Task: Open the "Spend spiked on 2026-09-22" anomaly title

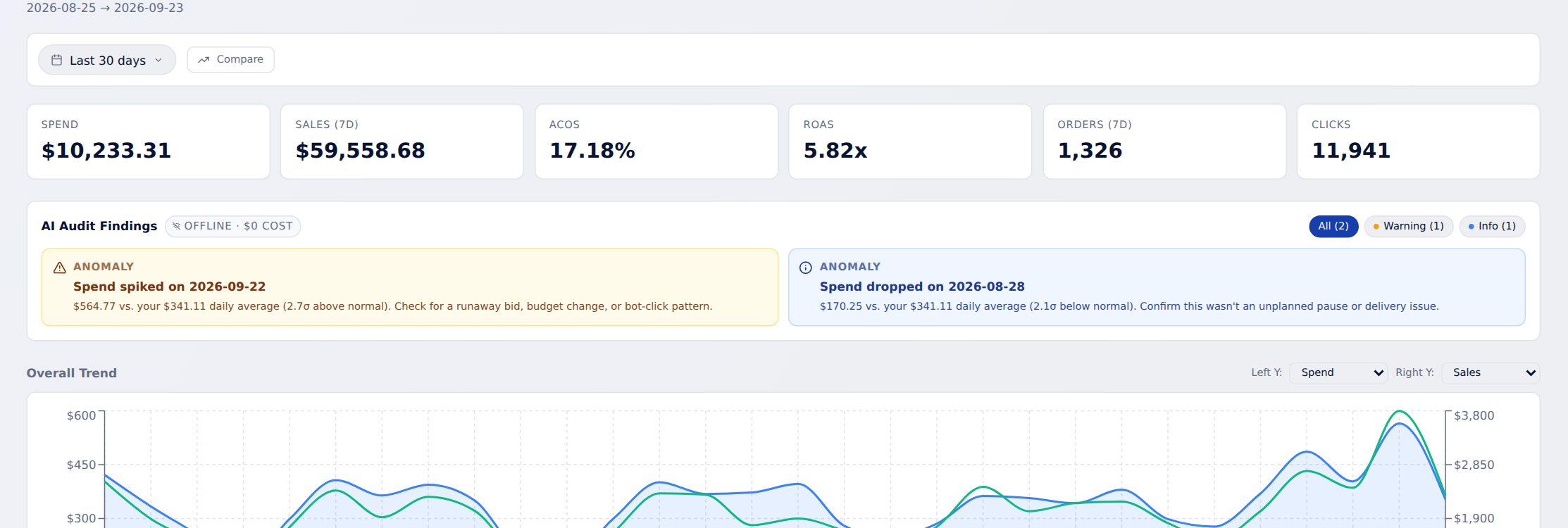Action: (170, 287)
